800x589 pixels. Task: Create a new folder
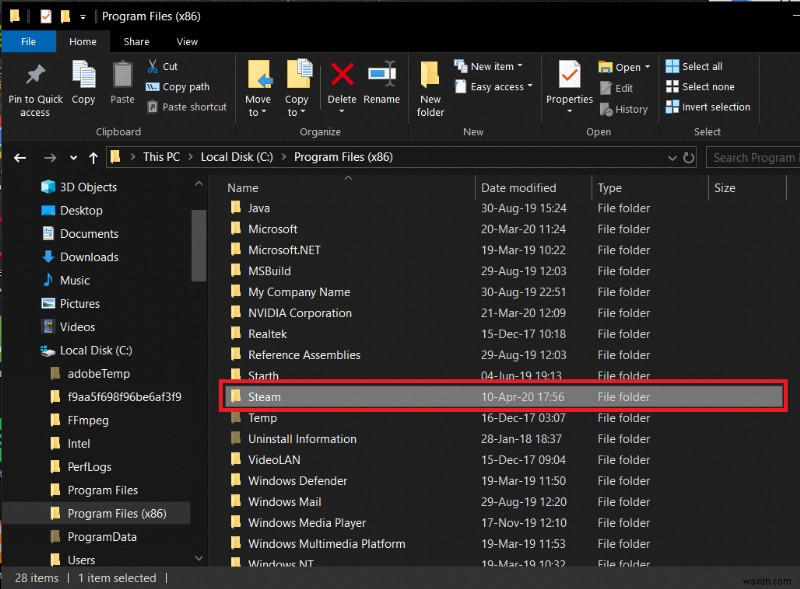430,90
